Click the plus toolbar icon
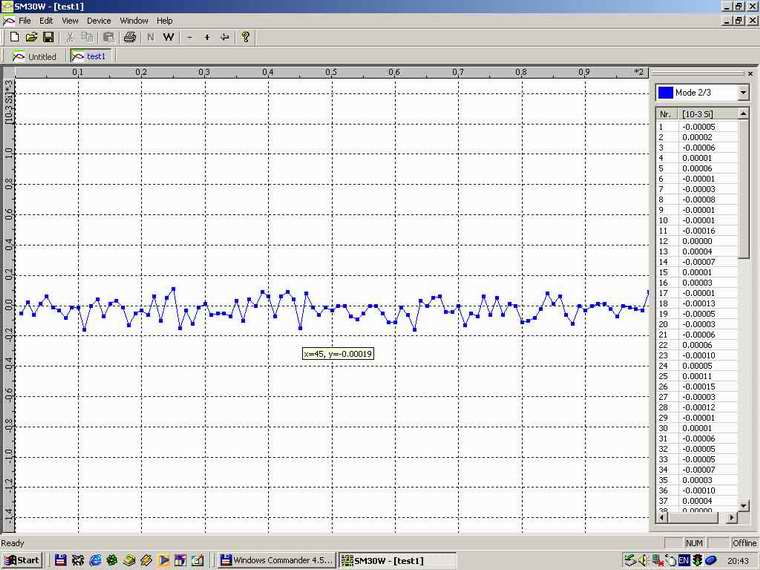The height and width of the screenshot is (570, 760). click(207, 37)
